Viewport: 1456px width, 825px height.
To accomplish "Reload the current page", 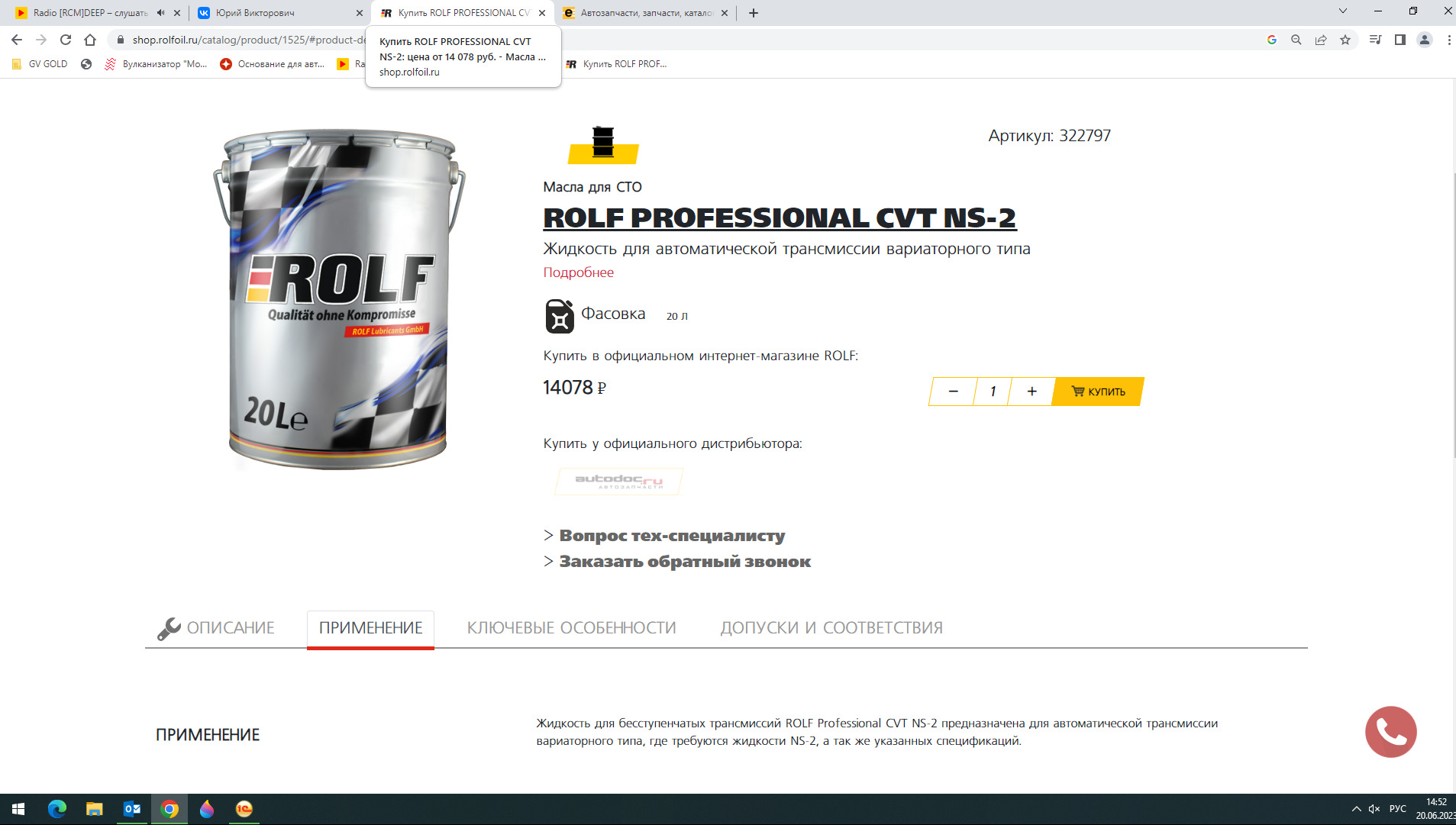I will [66, 40].
